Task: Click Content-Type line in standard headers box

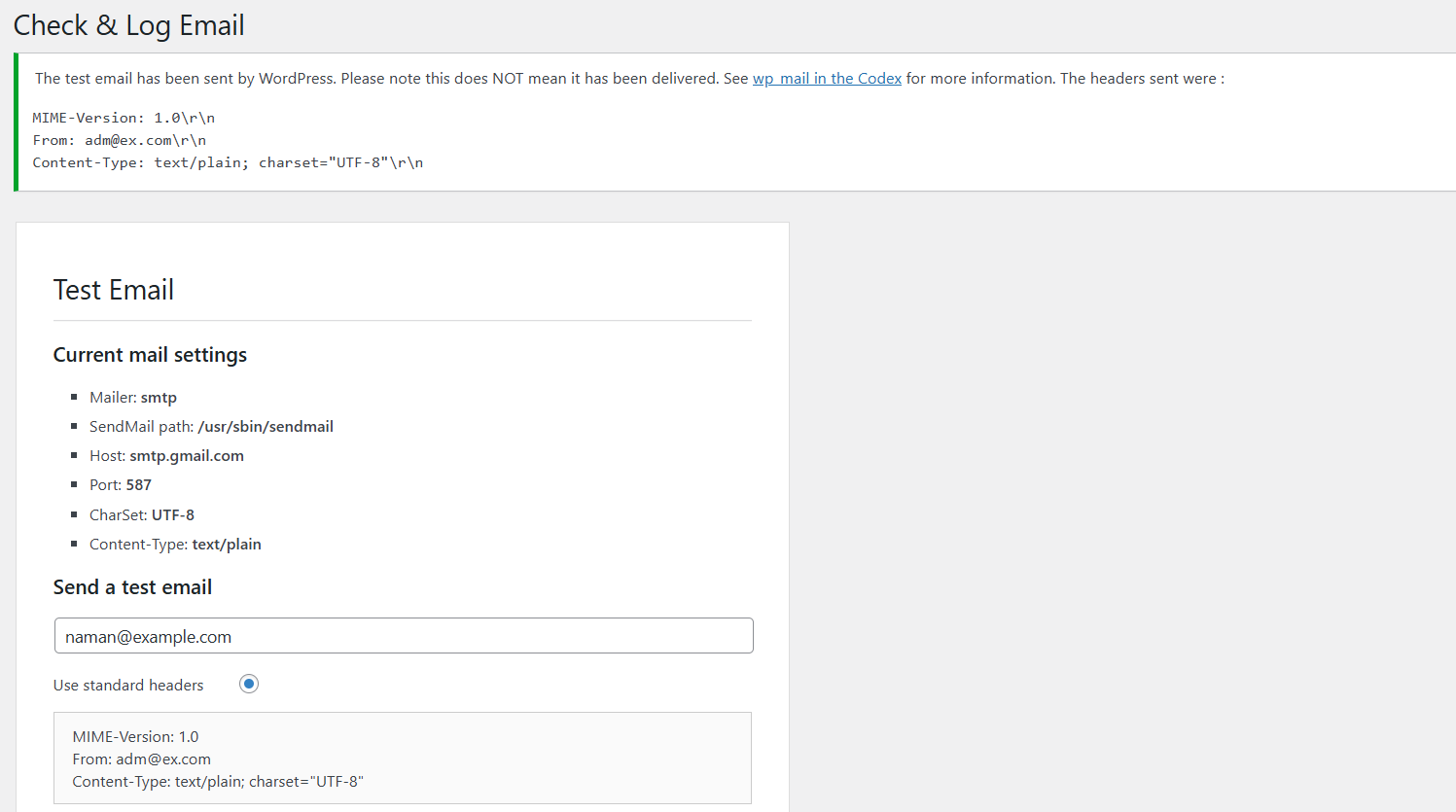Action: (218, 782)
